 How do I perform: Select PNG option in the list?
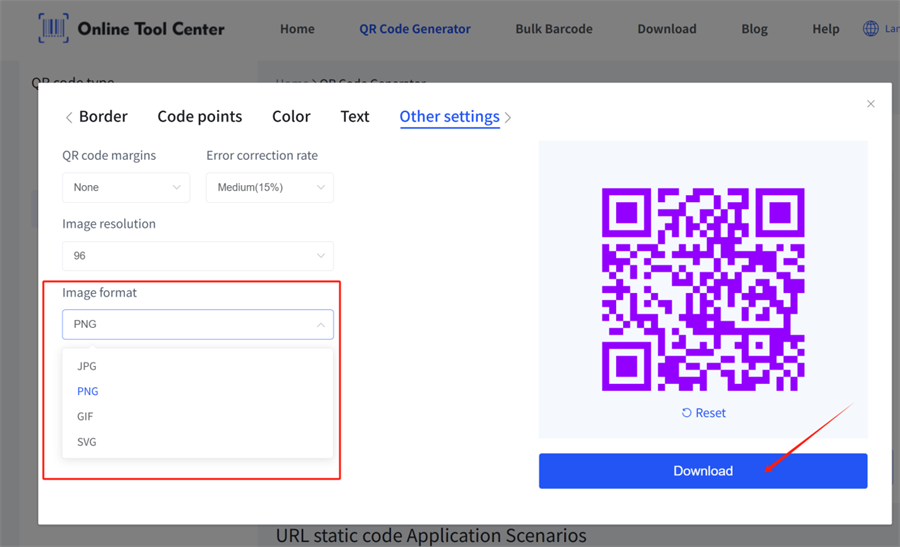[88, 391]
